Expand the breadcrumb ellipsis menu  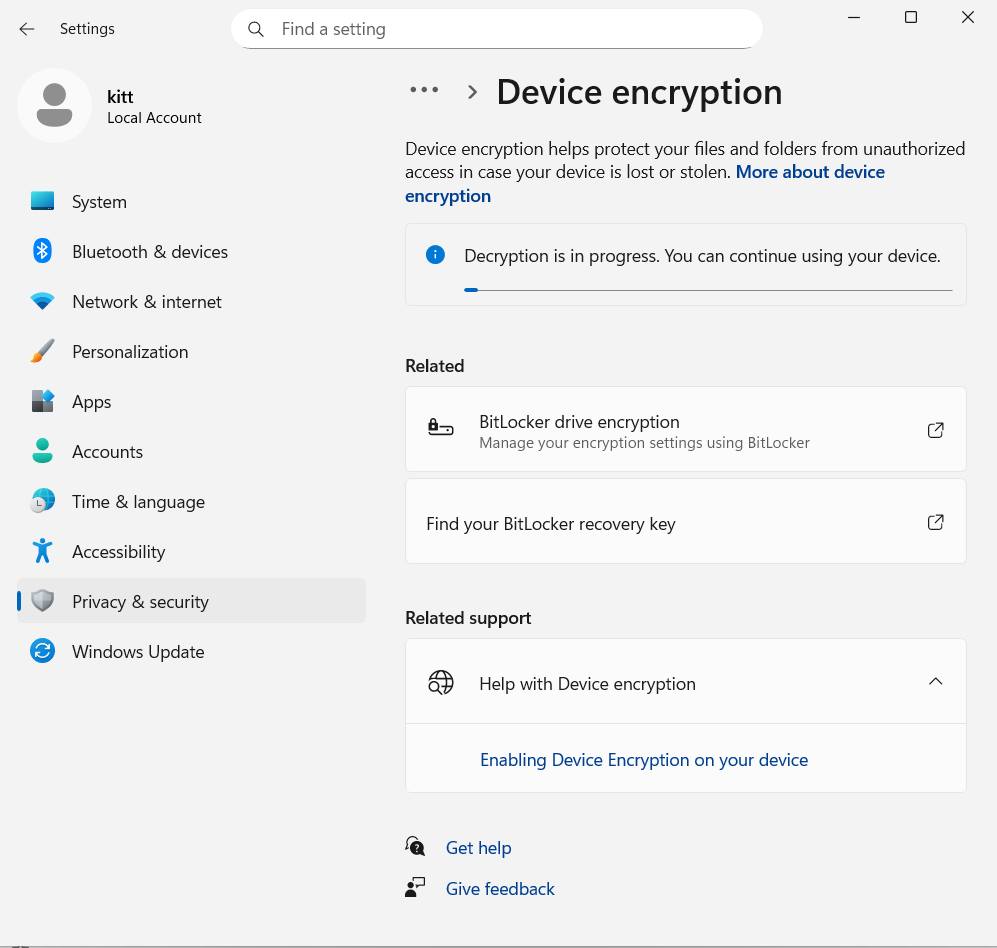pyautogui.click(x=424, y=90)
